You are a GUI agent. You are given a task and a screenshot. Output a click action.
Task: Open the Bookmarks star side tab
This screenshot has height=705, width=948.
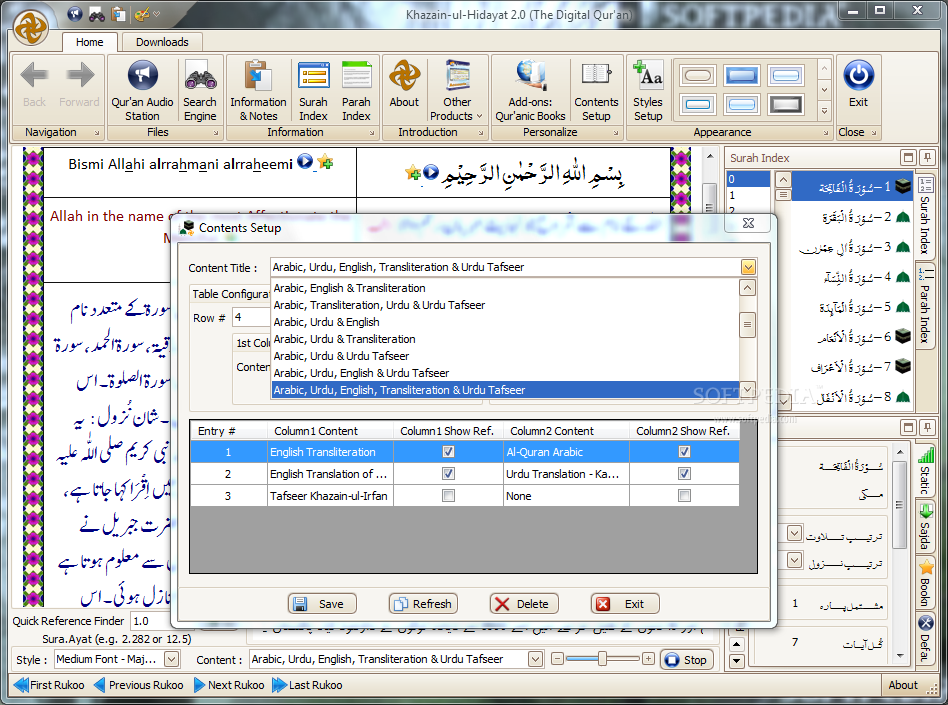point(926,567)
